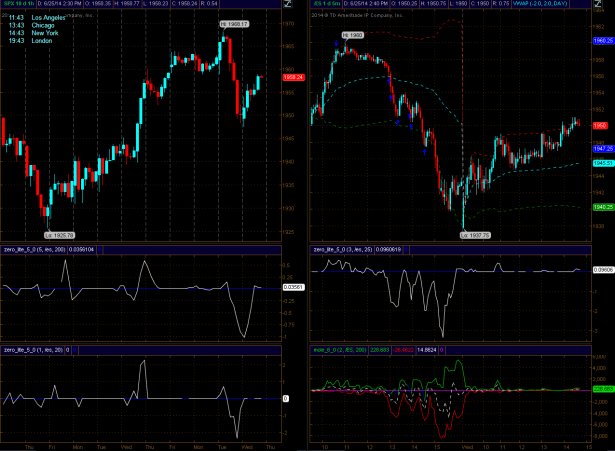Viewport: 615px width, 451px height.
Task: Click the blue 1947.25 price-axis tag
Action: click(603, 149)
